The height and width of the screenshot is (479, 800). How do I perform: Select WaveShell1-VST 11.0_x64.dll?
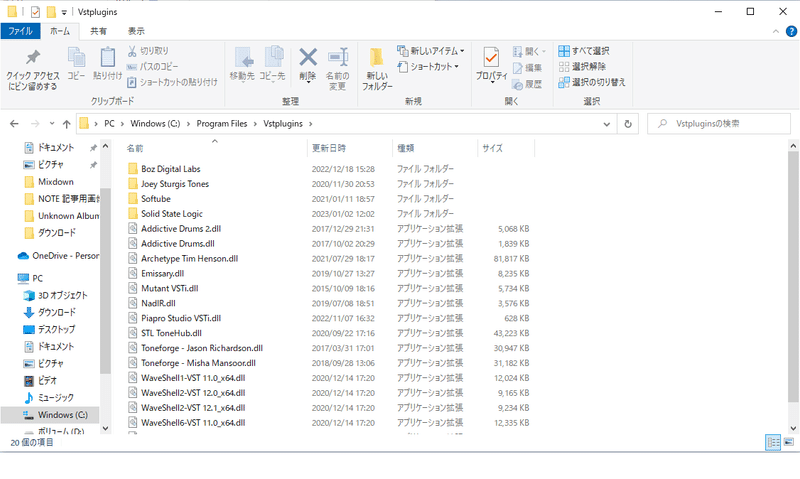(193, 377)
